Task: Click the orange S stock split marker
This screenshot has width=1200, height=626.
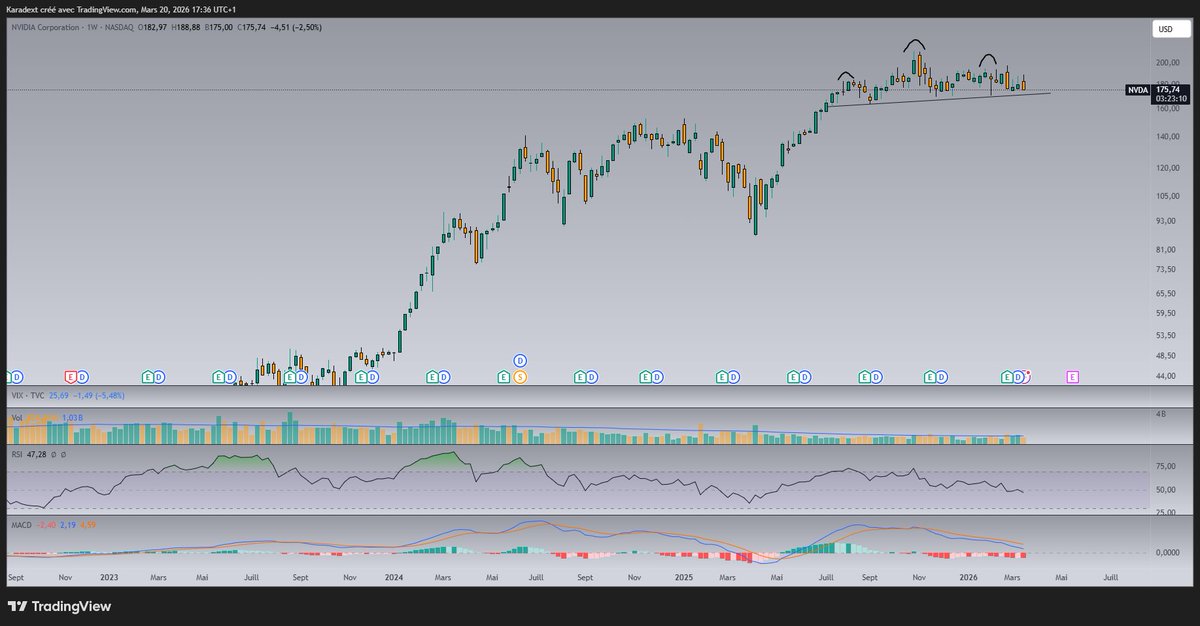Action: click(519, 377)
